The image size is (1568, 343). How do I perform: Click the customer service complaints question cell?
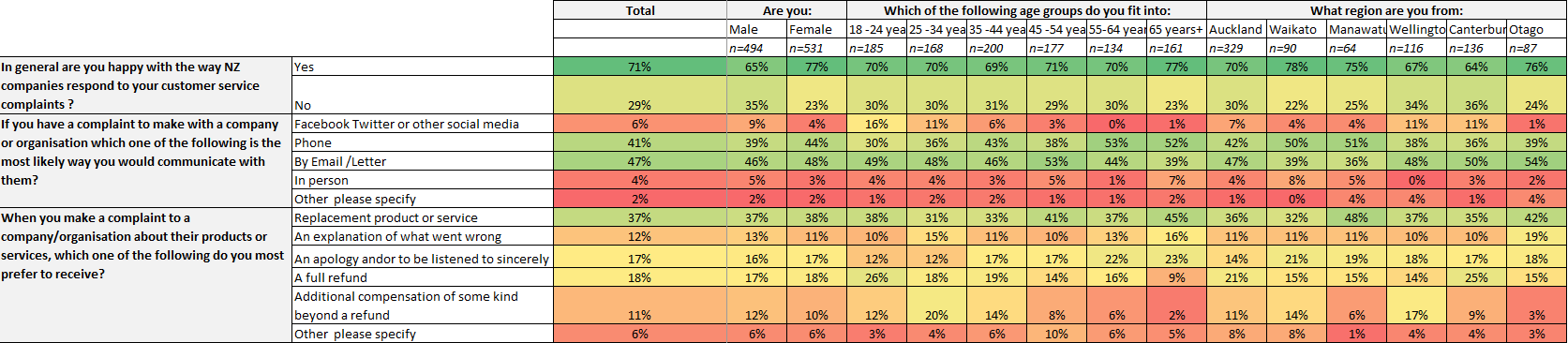click(x=146, y=85)
